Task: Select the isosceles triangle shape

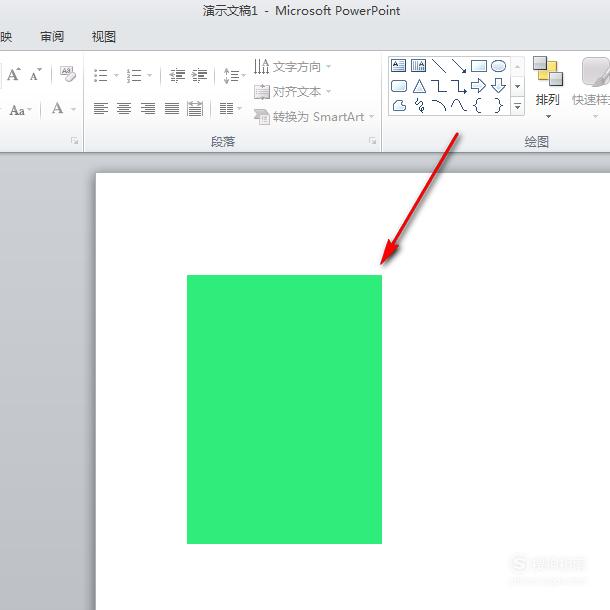Action: [419, 86]
